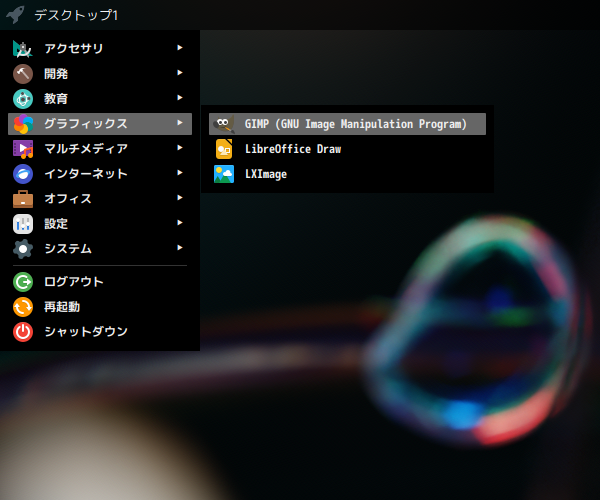The image size is (600, 500).
Task: Click the マルチメディア film icon
Action: [x=23, y=149]
